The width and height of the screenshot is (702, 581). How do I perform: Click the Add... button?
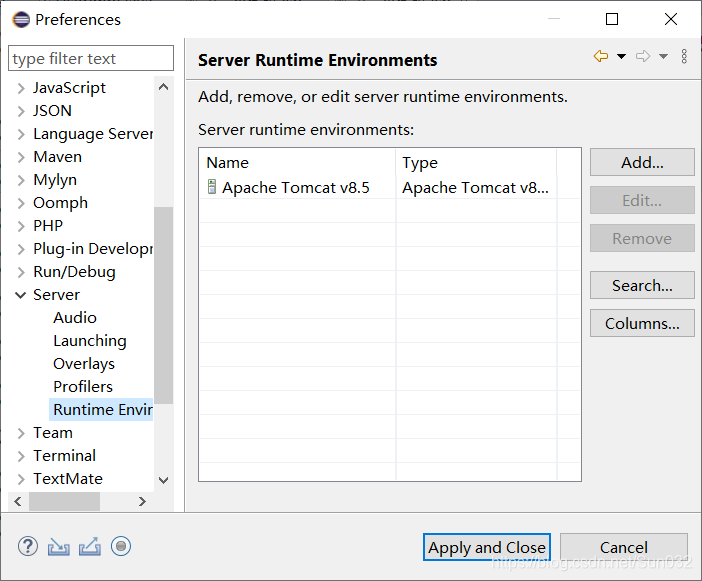(x=642, y=162)
